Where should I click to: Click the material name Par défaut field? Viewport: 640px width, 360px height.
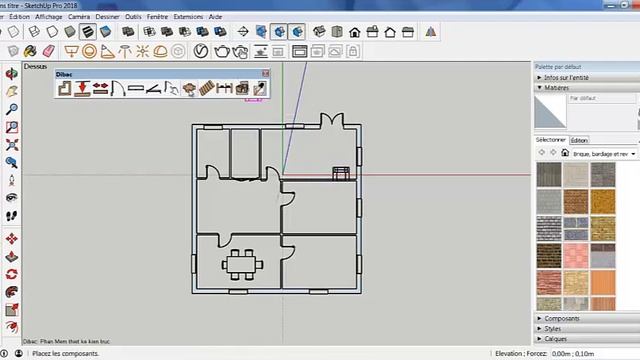(602, 98)
